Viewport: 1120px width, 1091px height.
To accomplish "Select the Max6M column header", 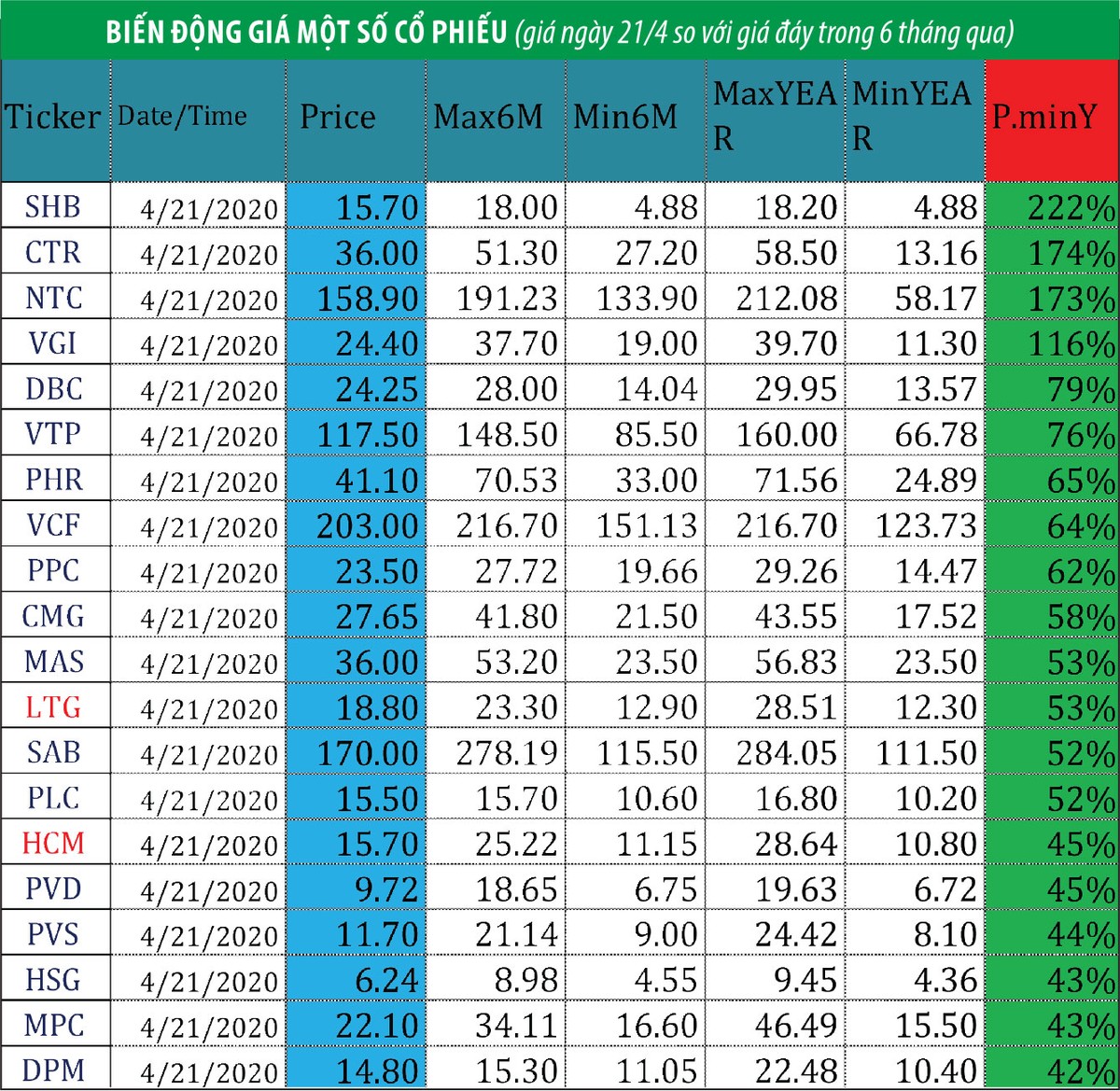I will pos(488,118).
